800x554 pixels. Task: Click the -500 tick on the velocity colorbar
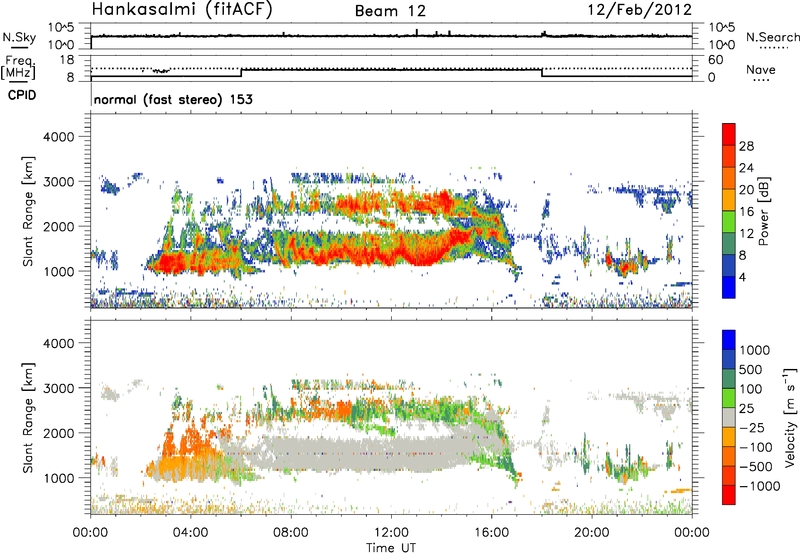[x=756, y=466]
